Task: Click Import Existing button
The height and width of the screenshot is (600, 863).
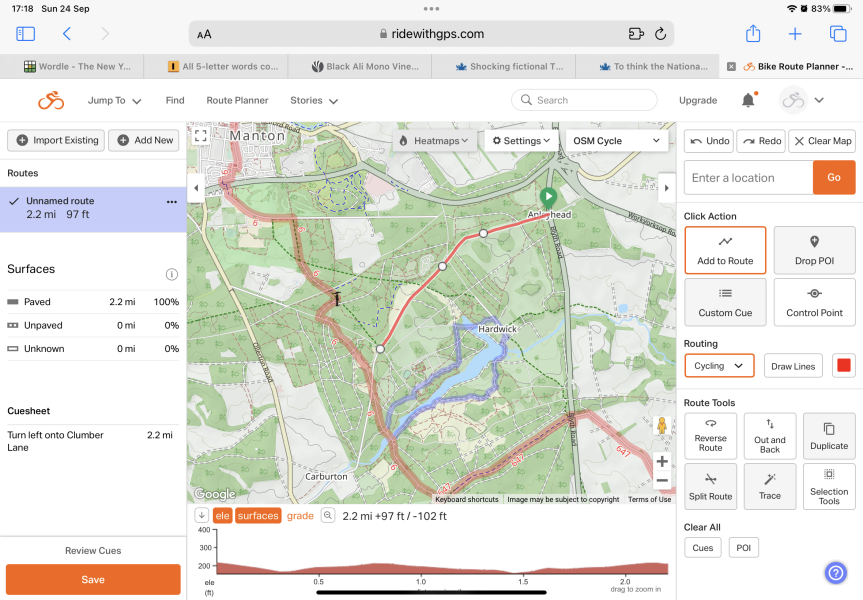Action: point(57,140)
